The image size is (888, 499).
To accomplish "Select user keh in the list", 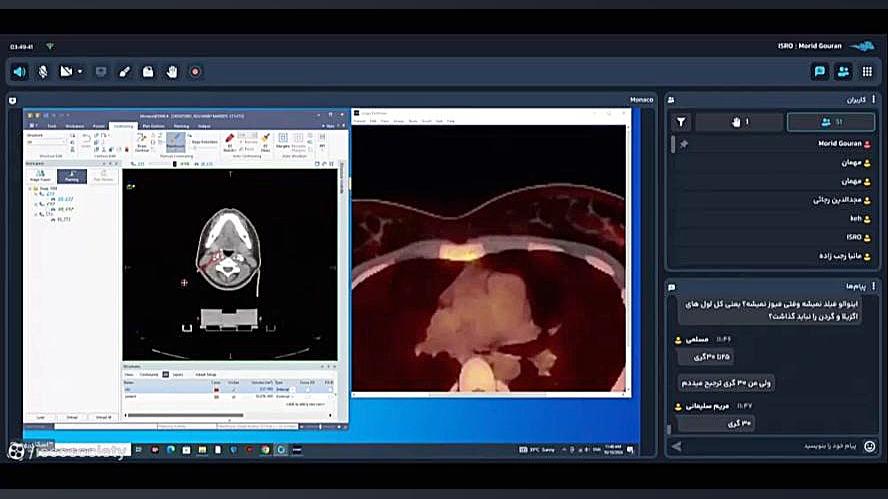I will click(x=860, y=219).
